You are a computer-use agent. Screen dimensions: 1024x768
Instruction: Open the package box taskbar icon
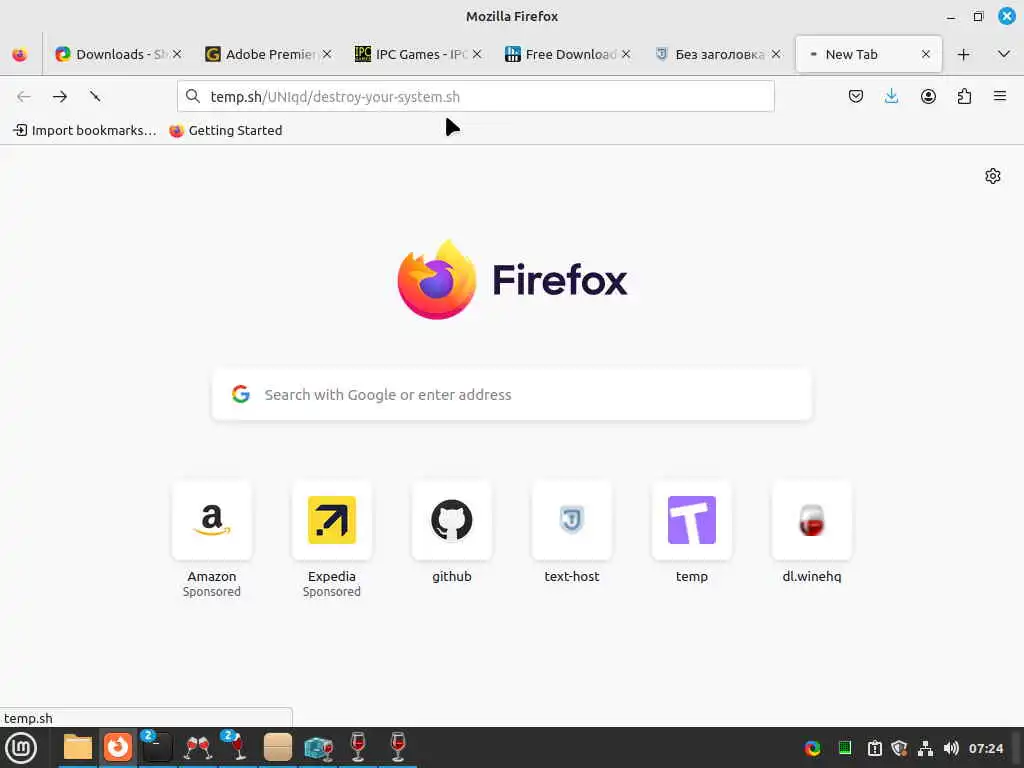click(x=278, y=748)
